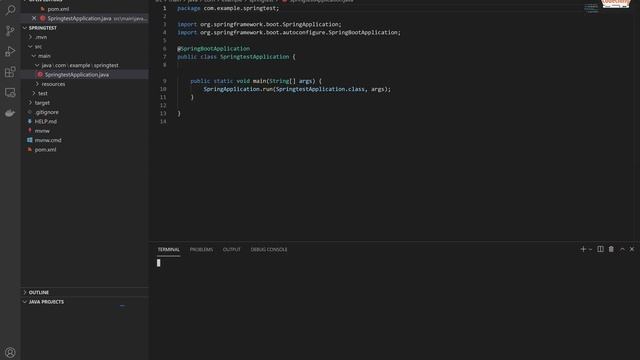Click the public static void main line
The image size is (640, 360).
point(256,81)
